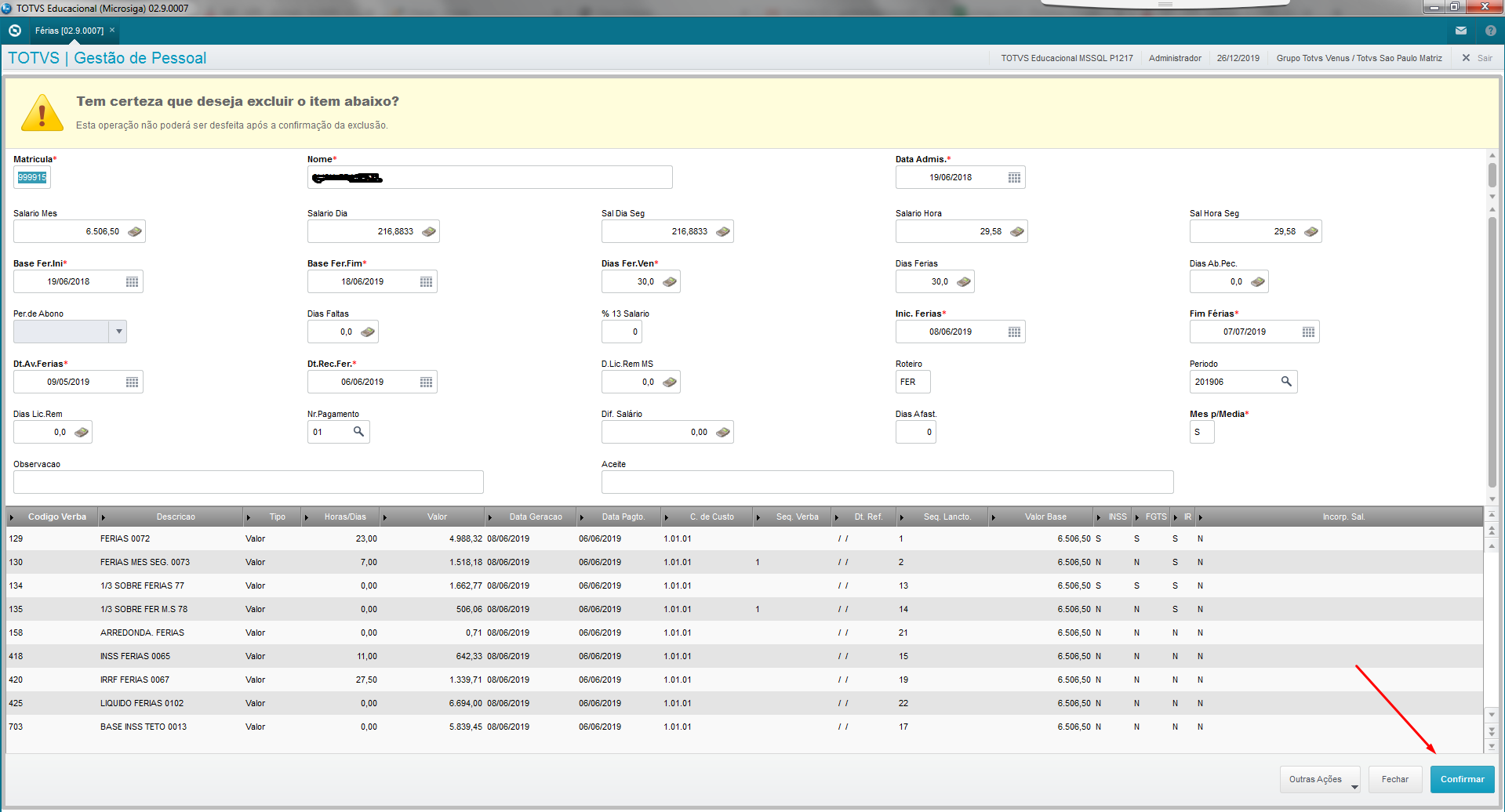The height and width of the screenshot is (812, 1505).
Task: Click the Administrador user label
Action: coord(1175,58)
